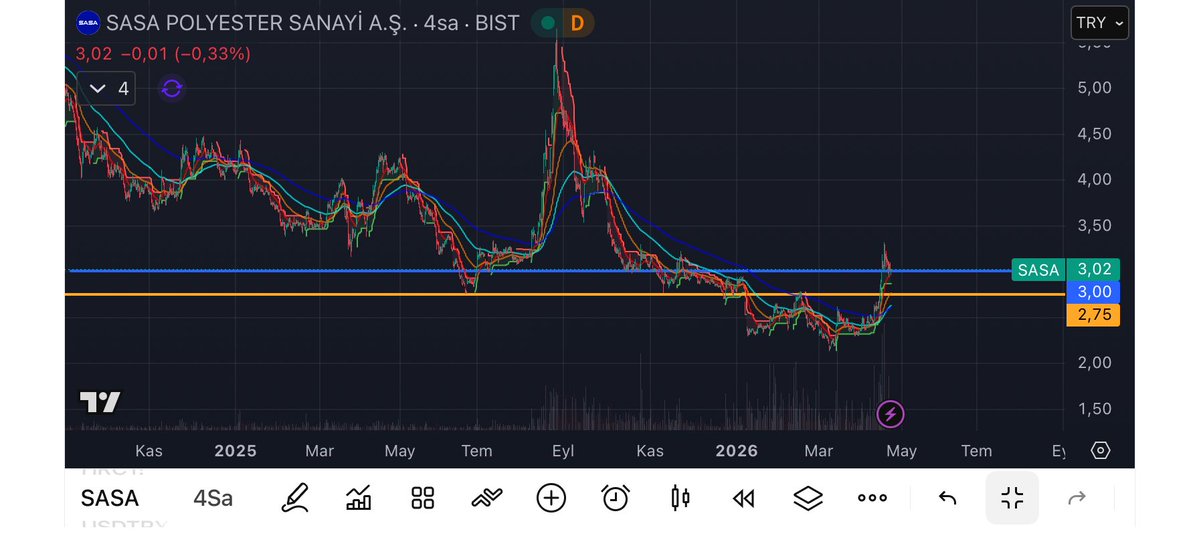The height and width of the screenshot is (554, 1199).
Task: Click the 1,50 price scale value
Action: 1094,409
